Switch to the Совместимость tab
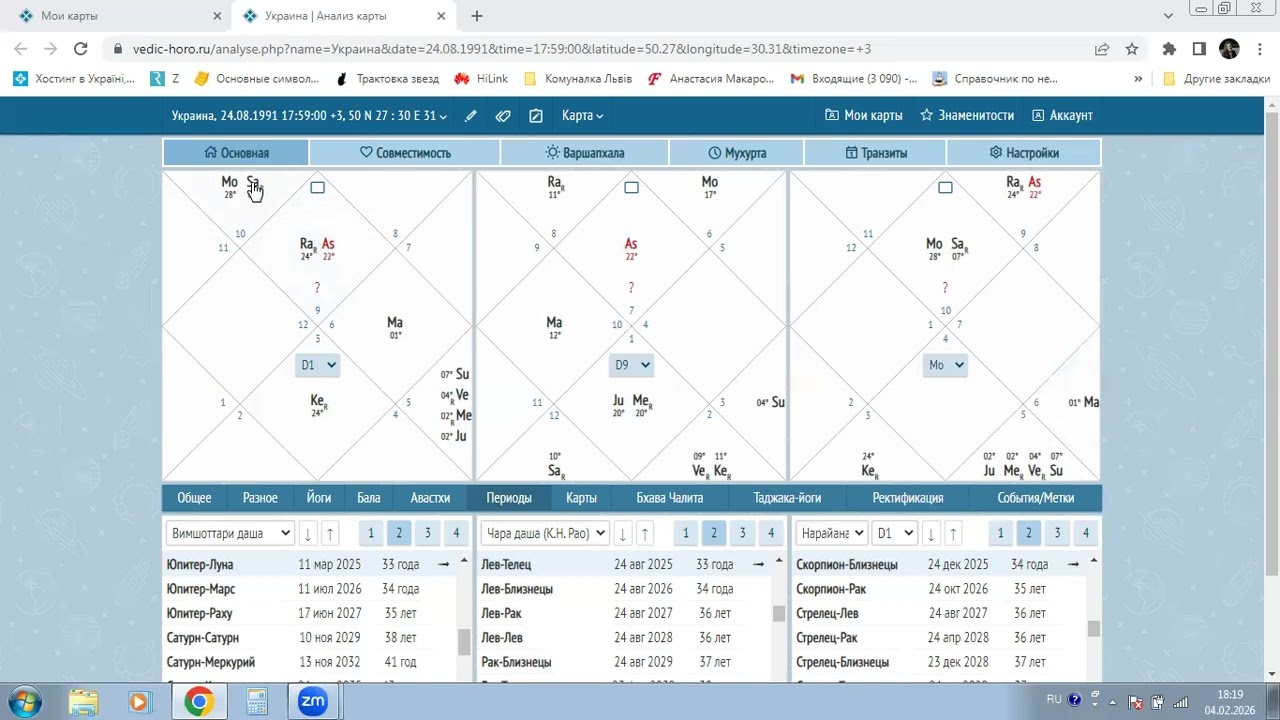 pos(405,153)
